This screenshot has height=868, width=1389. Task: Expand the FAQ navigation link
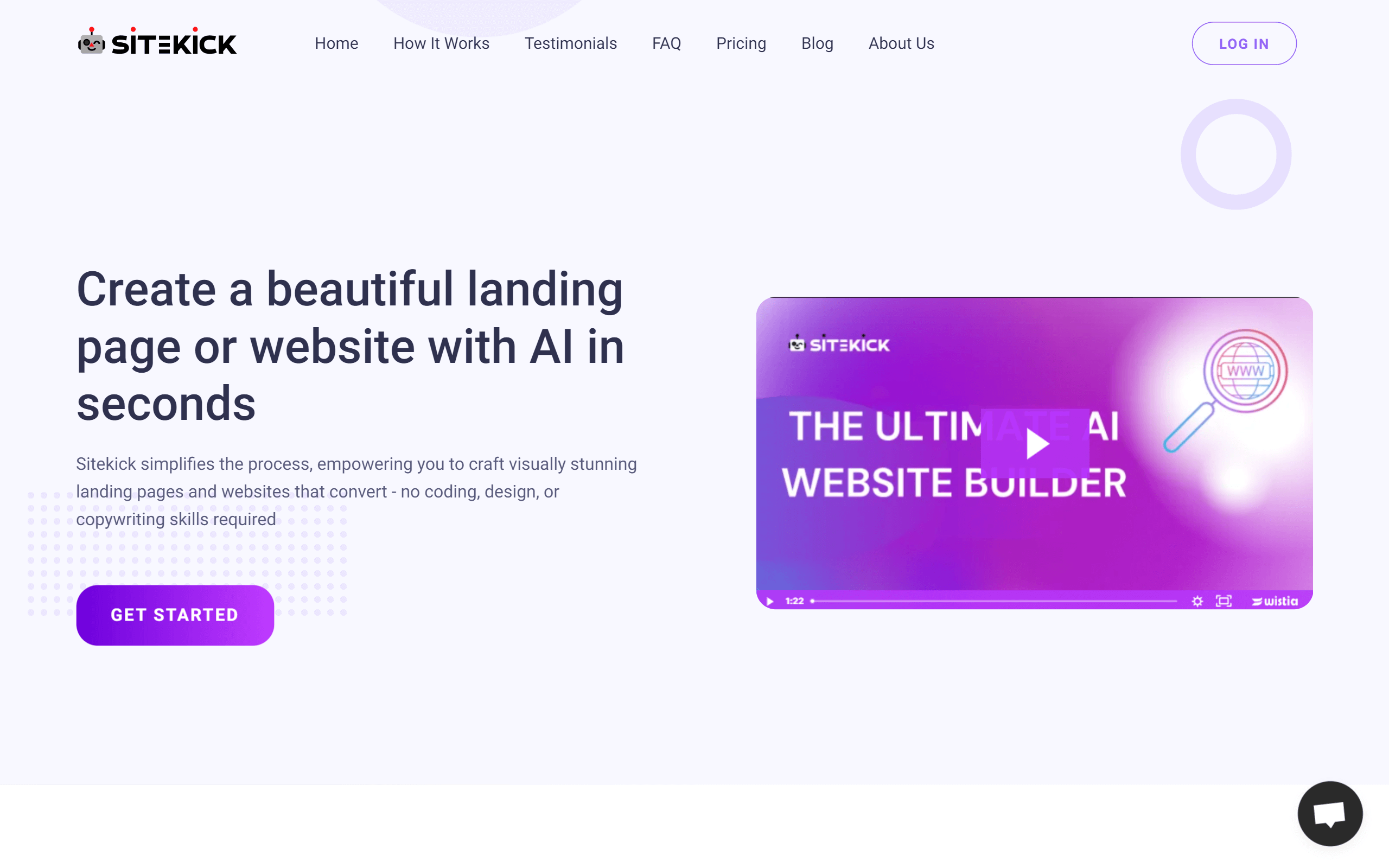point(666,43)
